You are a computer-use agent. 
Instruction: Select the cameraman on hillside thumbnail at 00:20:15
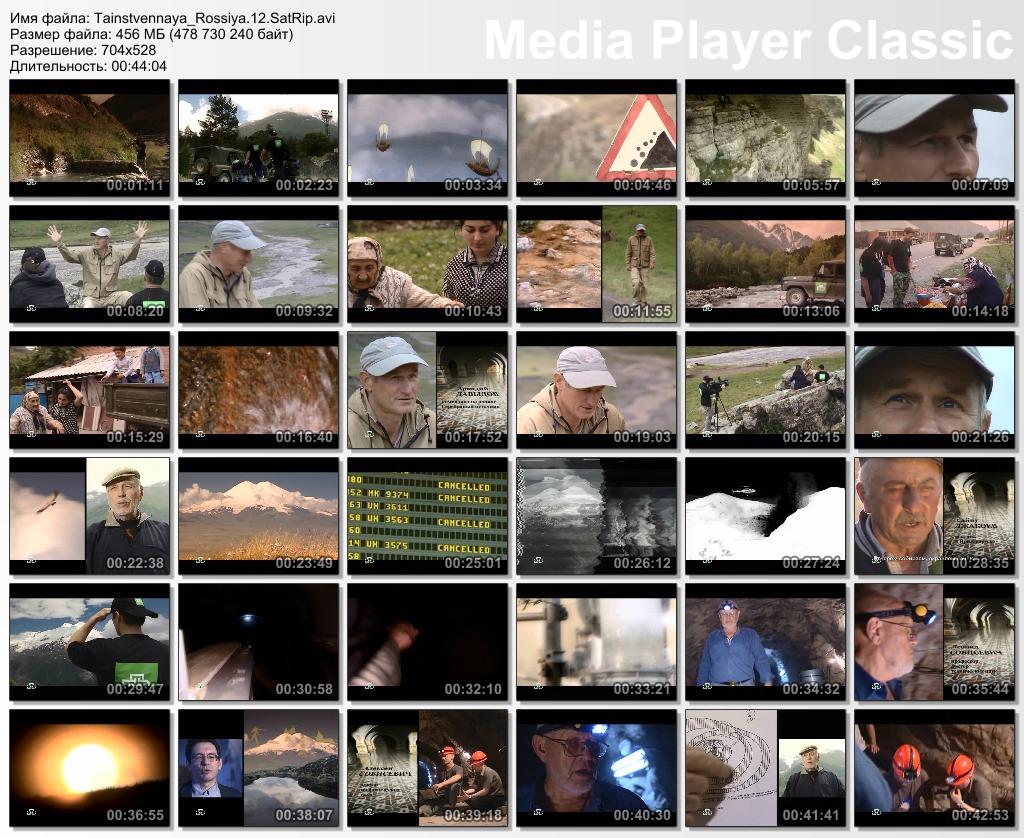pyautogui.click(x=765, y=390)
